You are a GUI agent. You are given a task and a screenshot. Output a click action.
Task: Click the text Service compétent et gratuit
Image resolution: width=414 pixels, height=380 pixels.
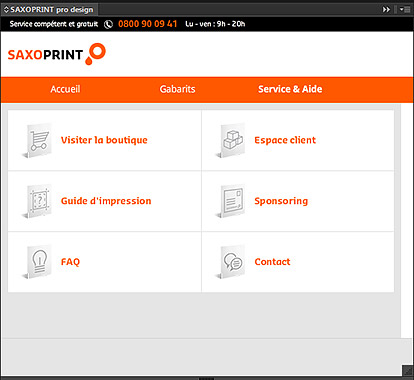(x=54, y=24)
